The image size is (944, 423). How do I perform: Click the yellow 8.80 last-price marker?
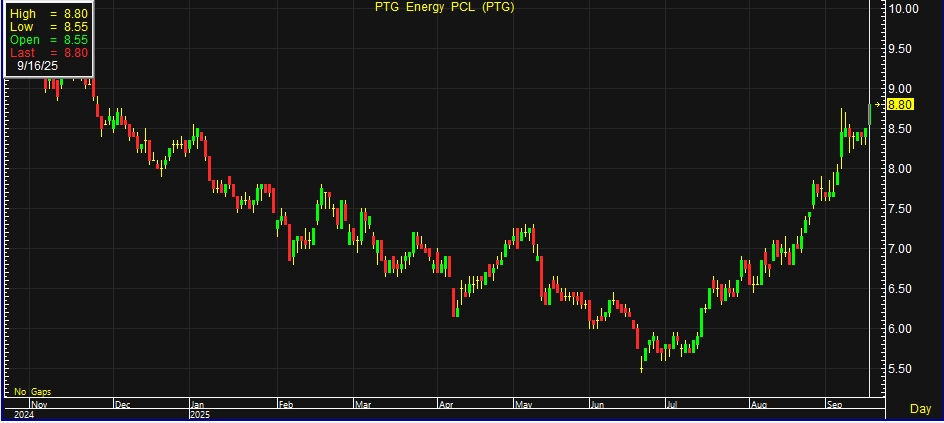tap(900, 104)
